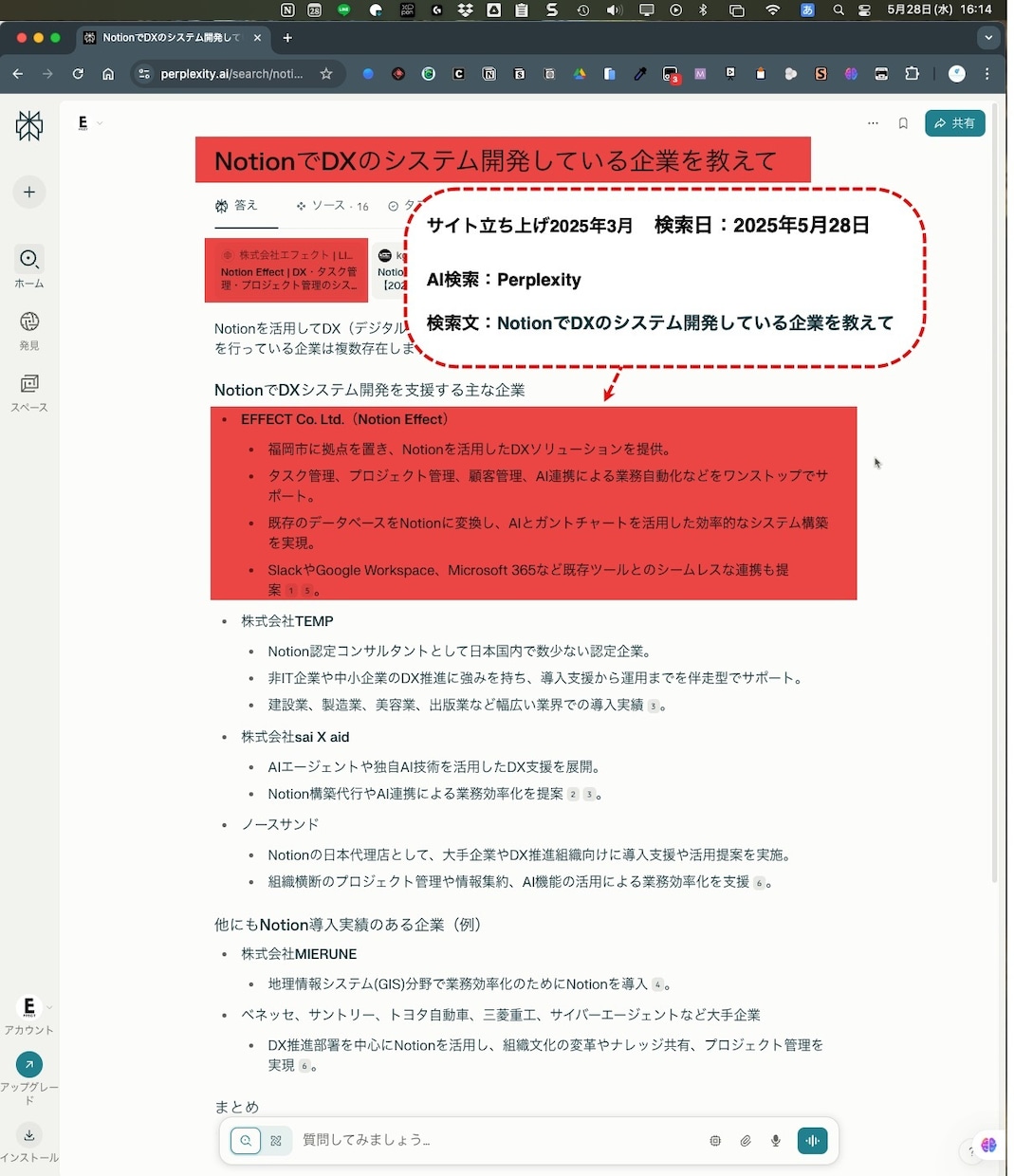Click the heading 他にもNotion導入実績のある企業（例）
This screenshot has height=1176, width=1014.
click(347, 925)
